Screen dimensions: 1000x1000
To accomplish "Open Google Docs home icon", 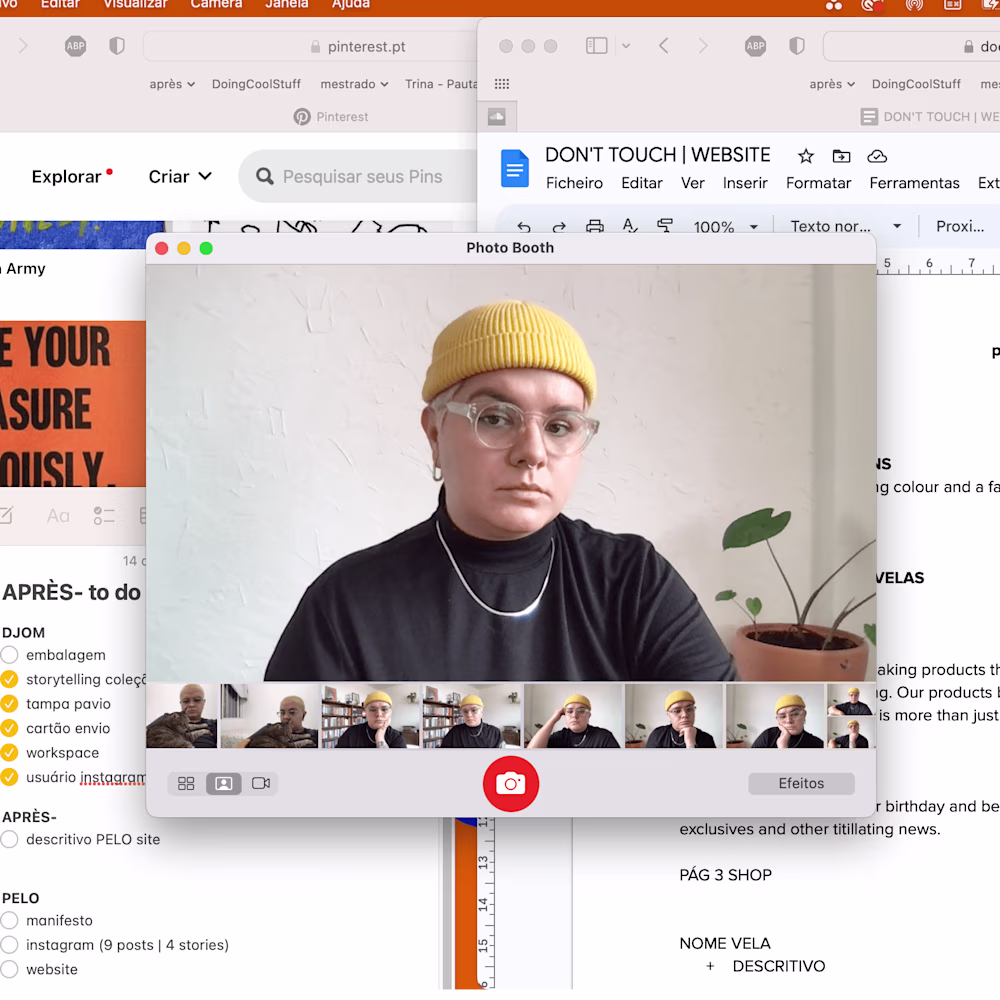I will point(515,168).
